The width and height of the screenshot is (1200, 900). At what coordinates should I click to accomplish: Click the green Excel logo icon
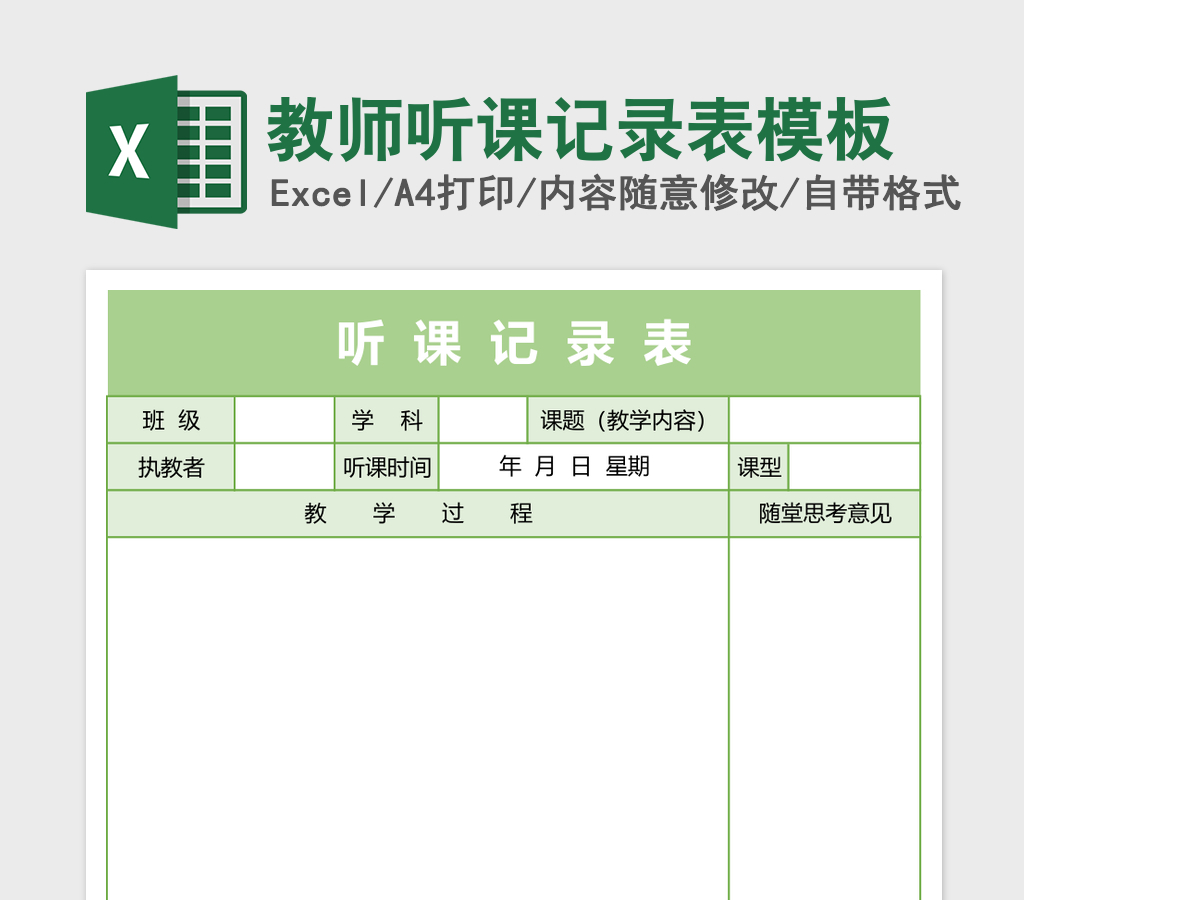click(166, 152)
